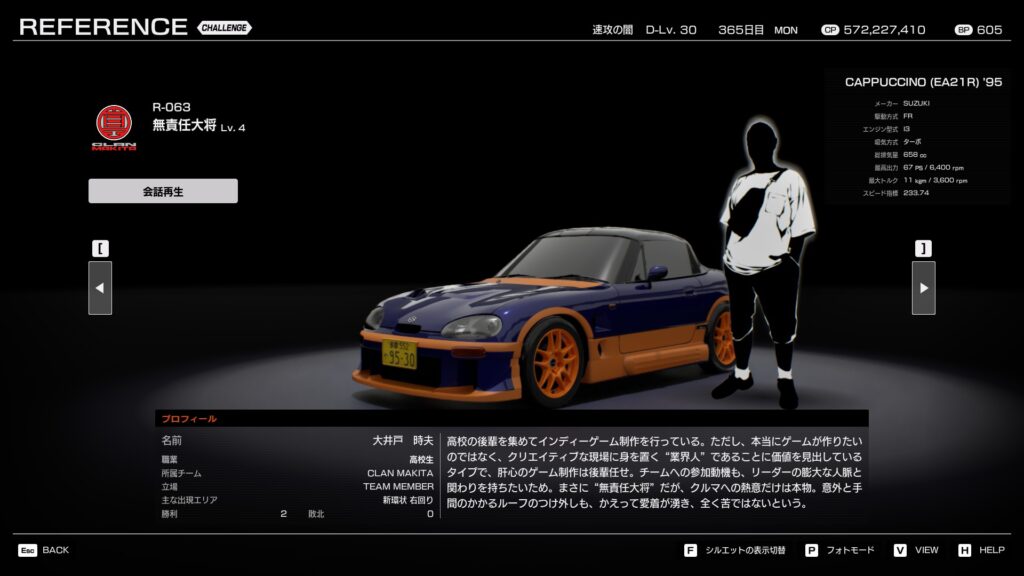The width and height of the screenshot is (1024, 576).
Task: Click the rival name 無責任大将
Action: click(185, 126)
